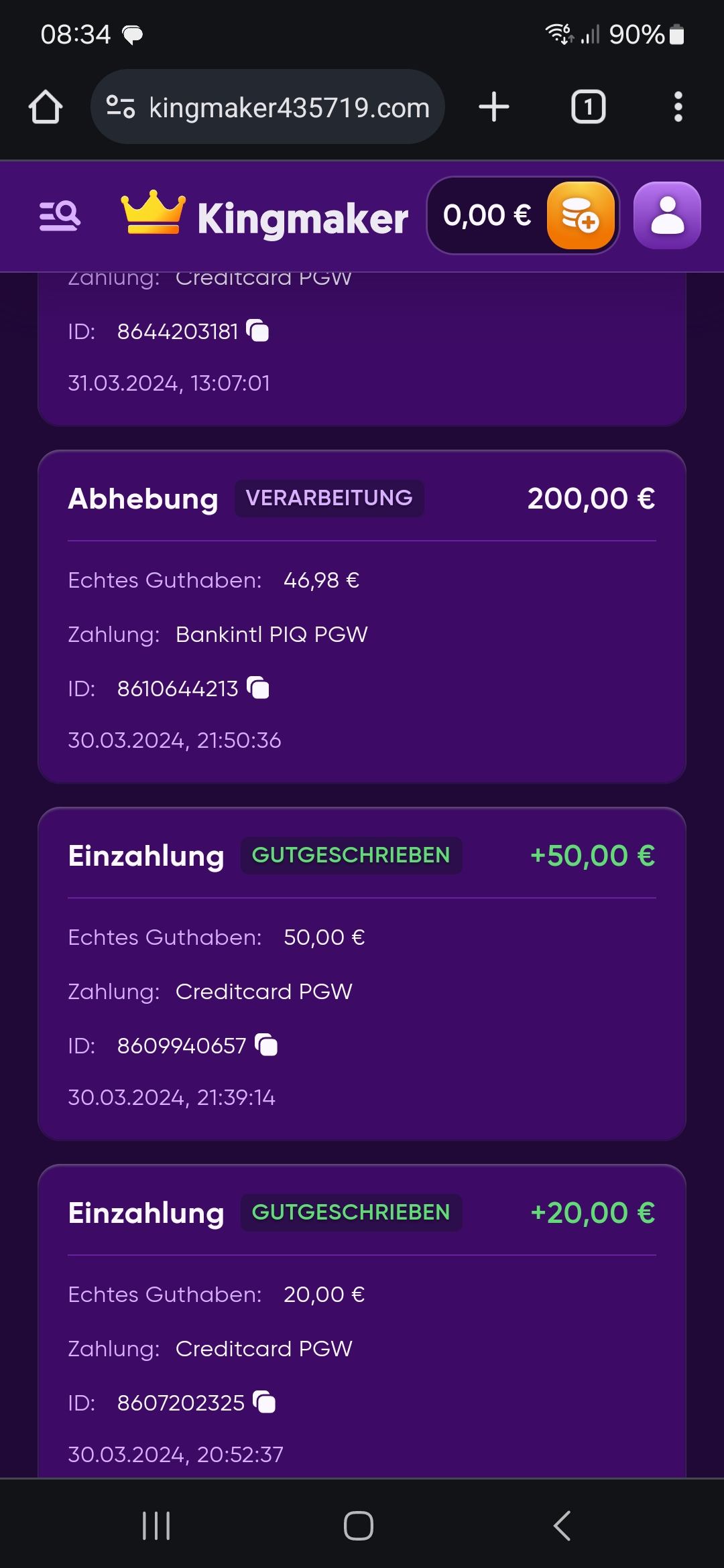Open the user profile icon
This screenshot has height=1568, width=724.
pos(667,216)
